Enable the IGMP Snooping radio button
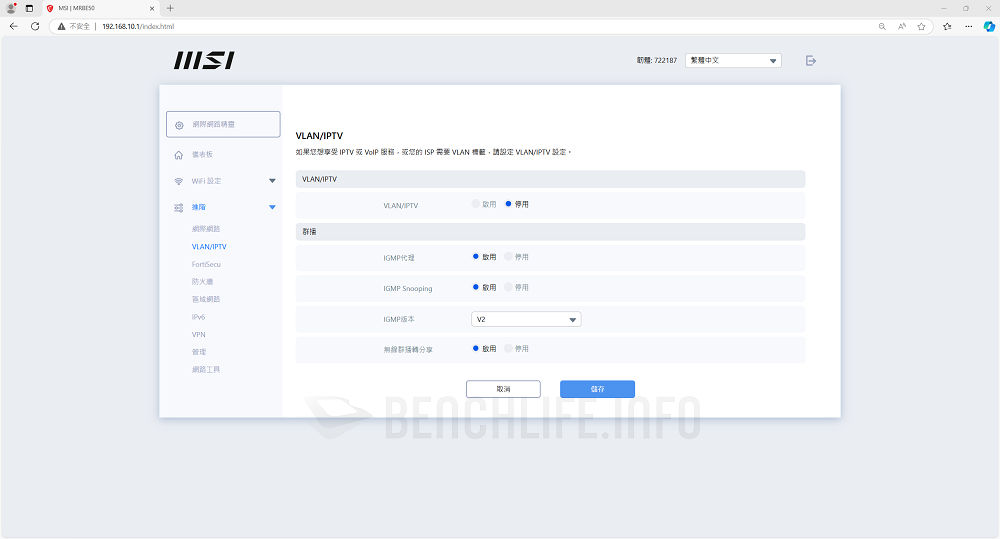The height and width of the screenshot is (539, 1000). (476, 287)
